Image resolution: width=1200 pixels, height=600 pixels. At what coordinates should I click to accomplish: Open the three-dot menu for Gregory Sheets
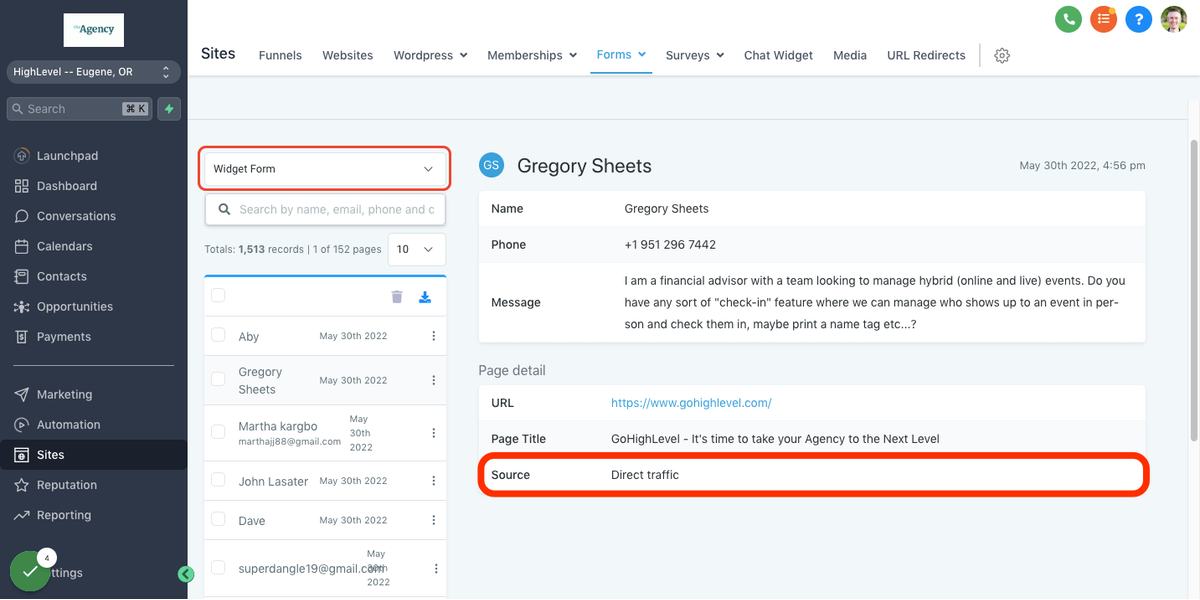coord(434,380)
